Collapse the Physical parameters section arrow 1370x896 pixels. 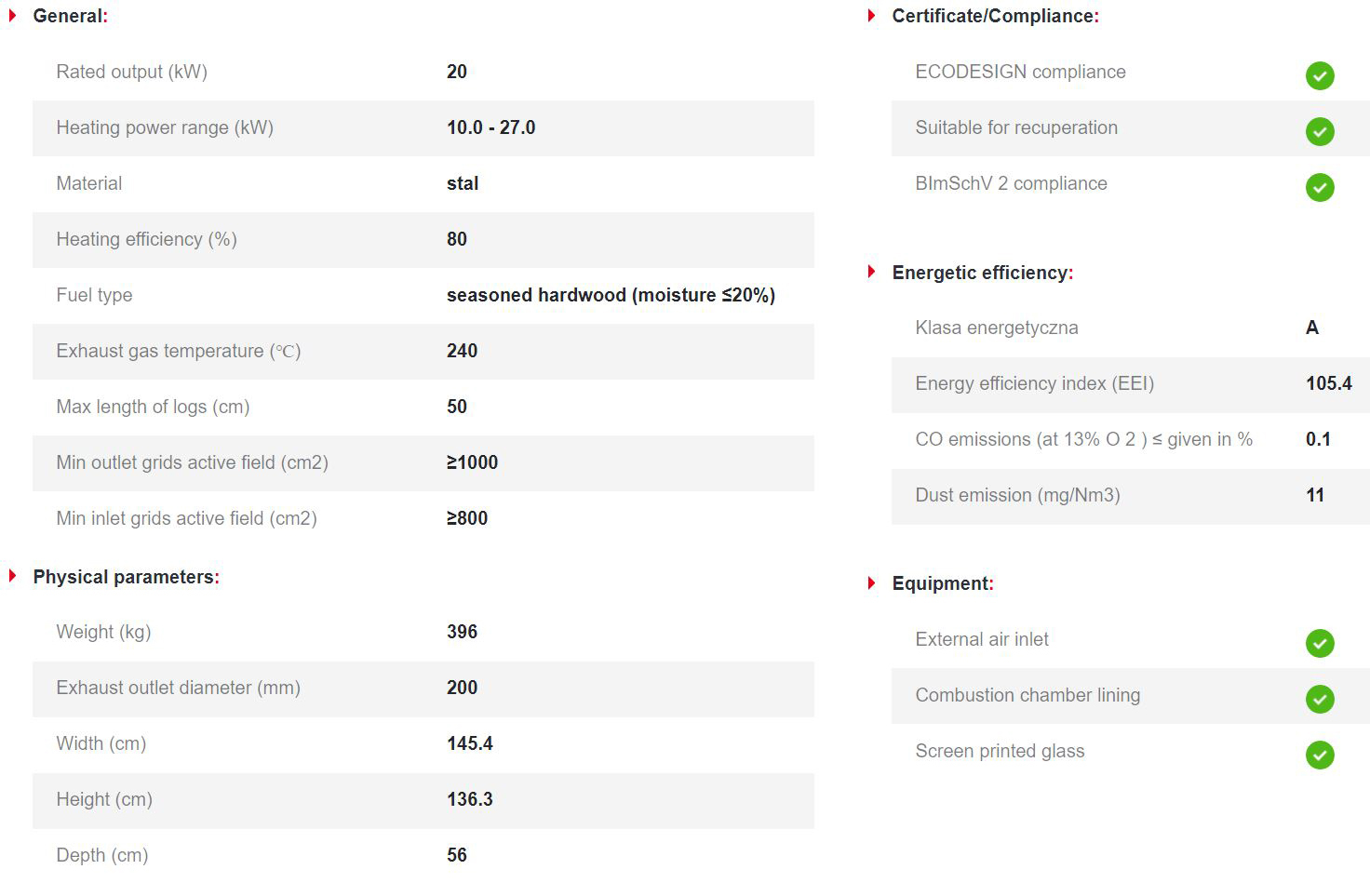click(x=13, y=576)
